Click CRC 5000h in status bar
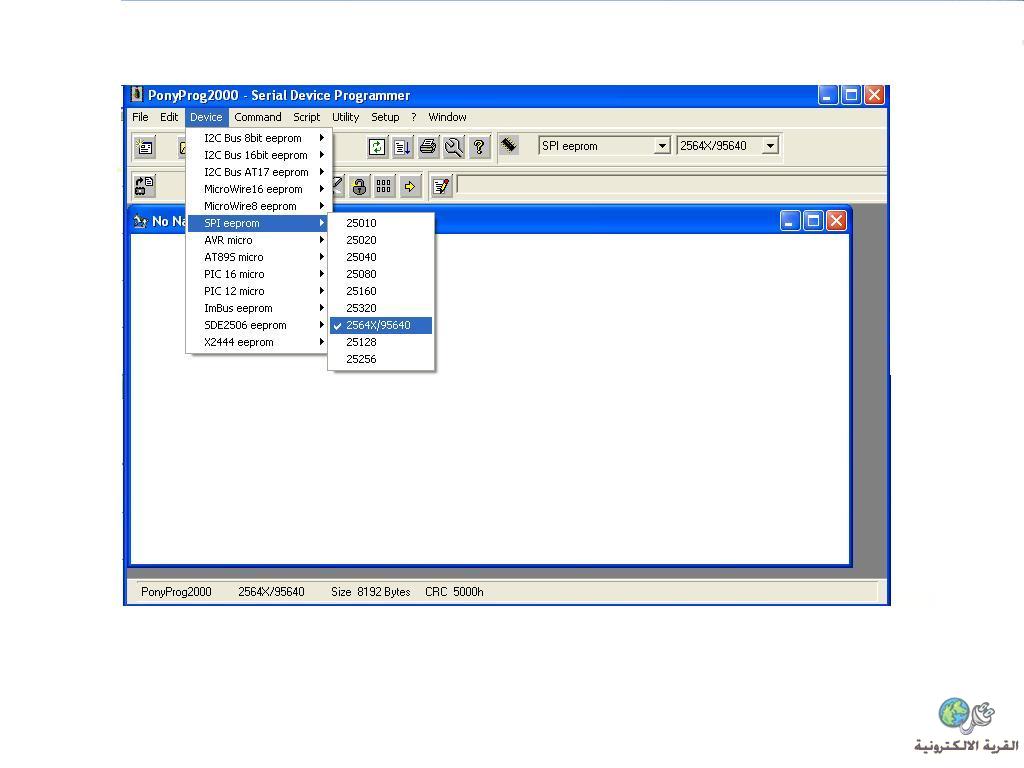This screenshot has height=768, width=1024. 455,592
